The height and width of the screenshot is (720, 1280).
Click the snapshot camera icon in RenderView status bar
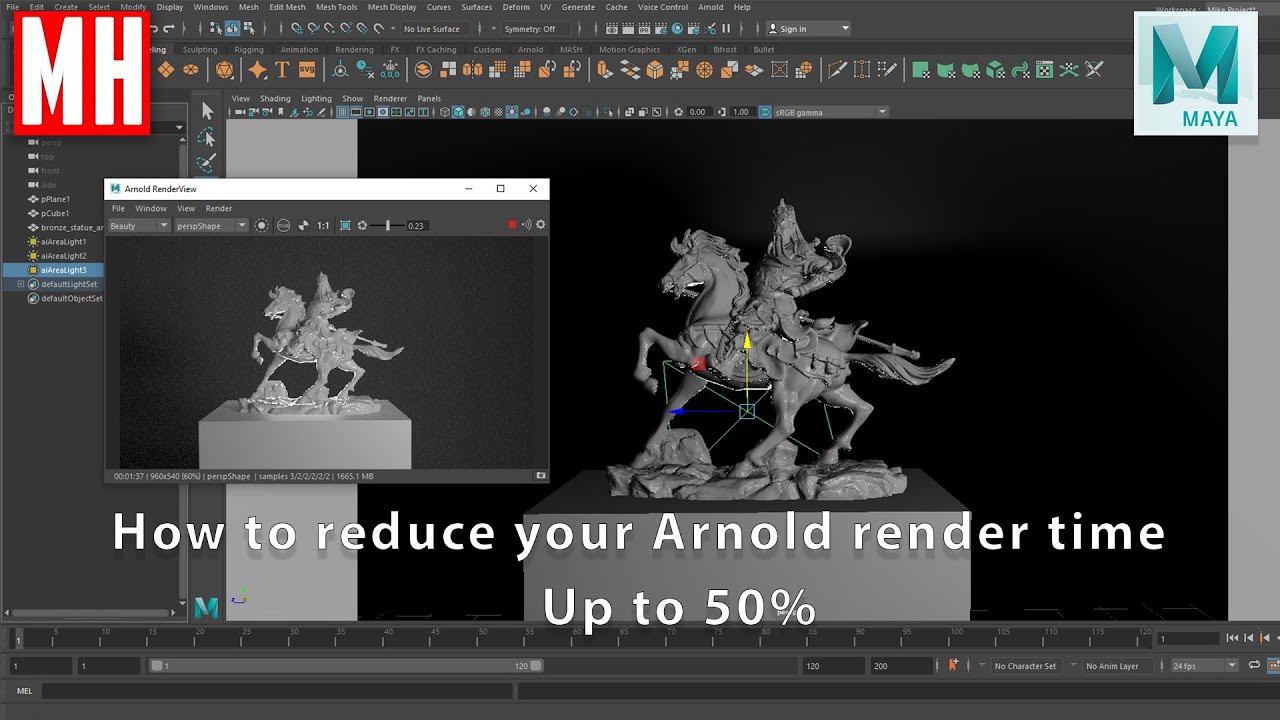541,476
